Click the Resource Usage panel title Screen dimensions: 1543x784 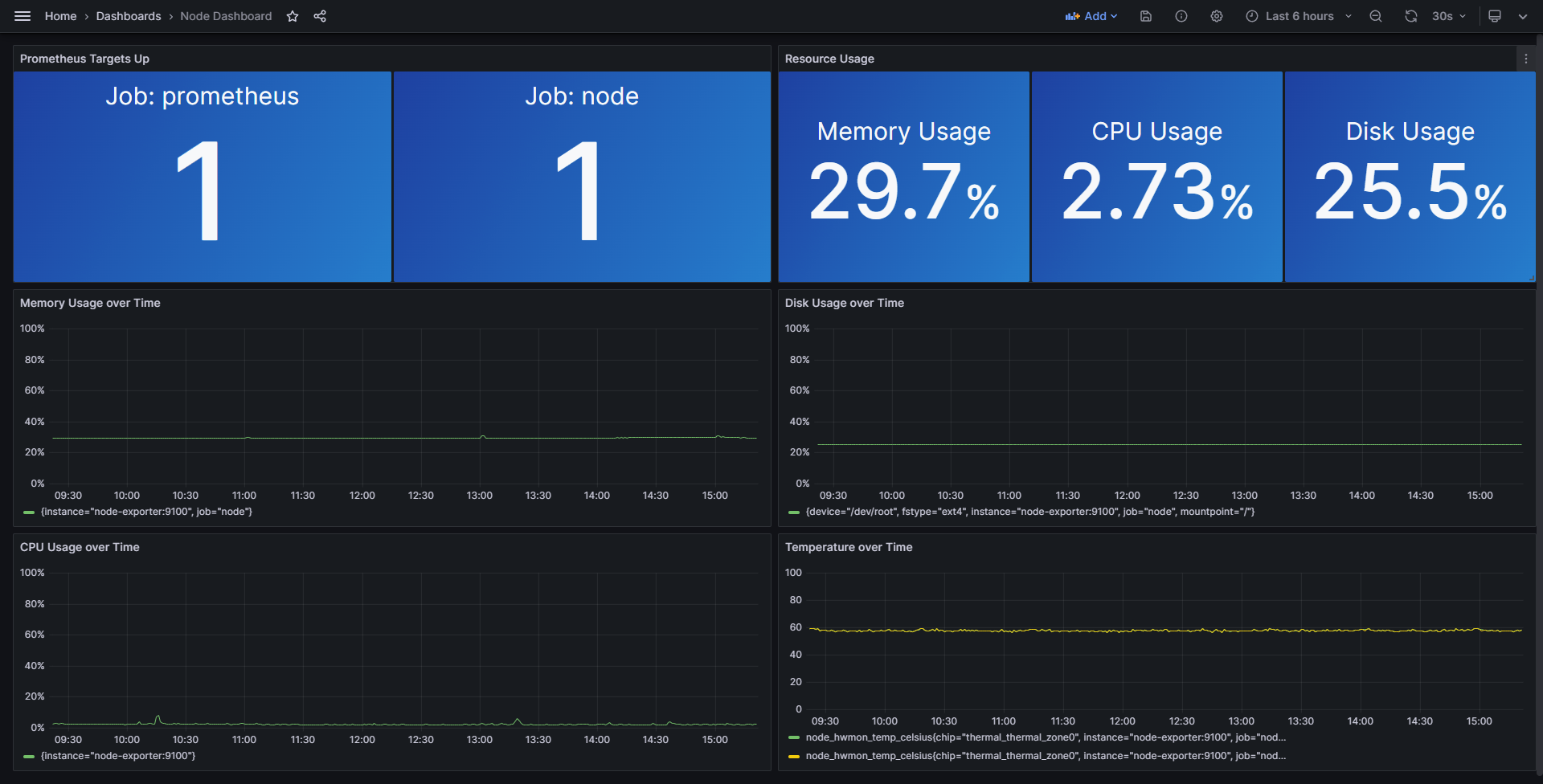[829, 59]
